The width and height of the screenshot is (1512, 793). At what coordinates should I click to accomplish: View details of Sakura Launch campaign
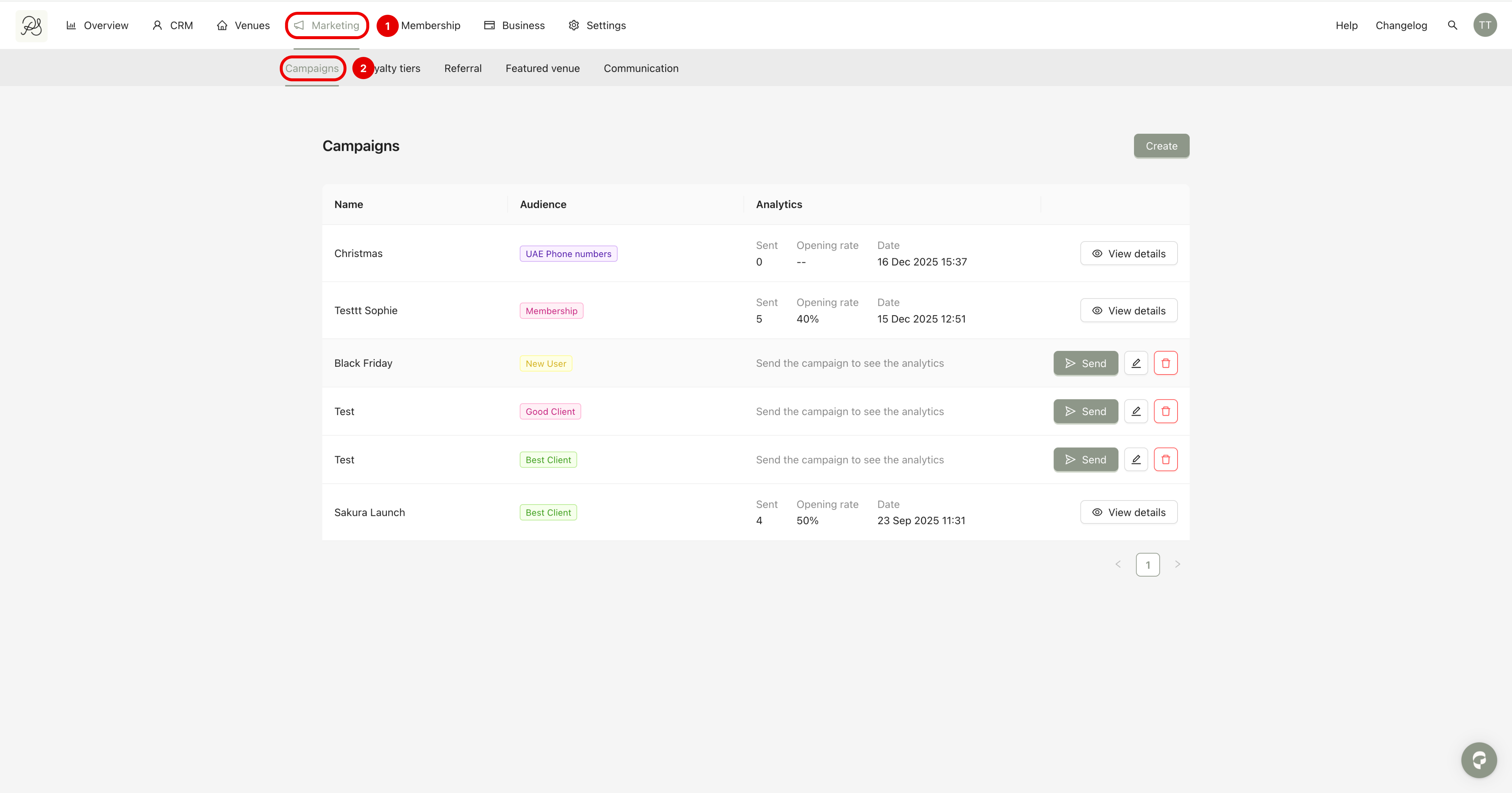(x=1128, y=512)
